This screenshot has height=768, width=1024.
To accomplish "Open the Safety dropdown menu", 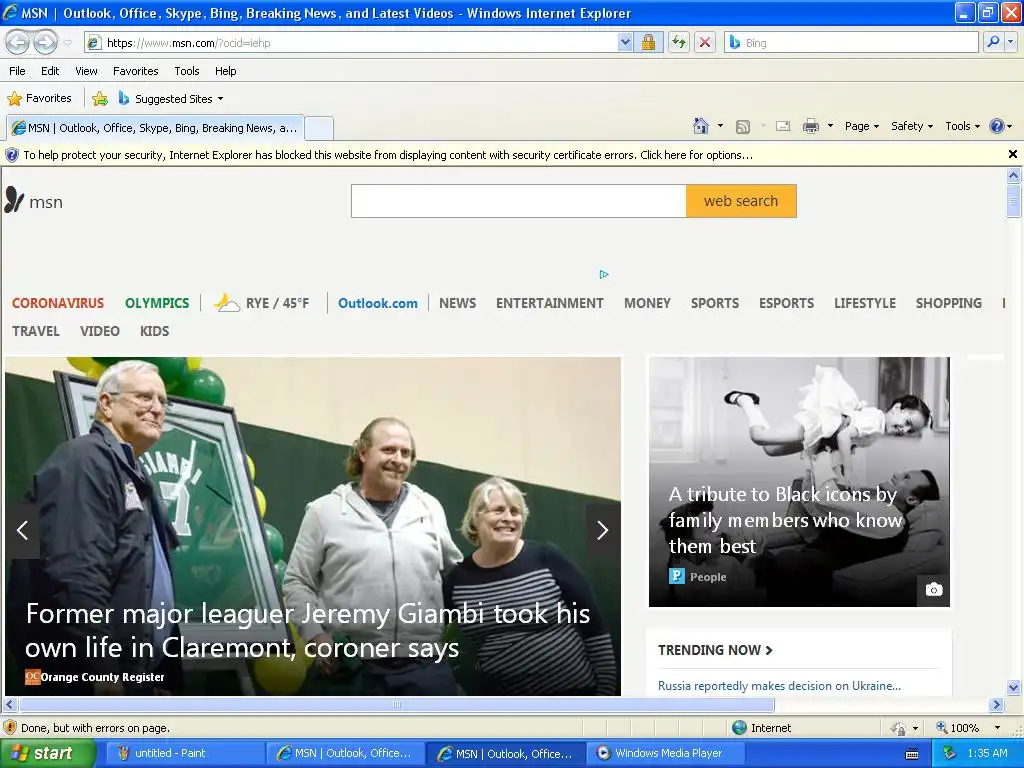I will 912,126.
